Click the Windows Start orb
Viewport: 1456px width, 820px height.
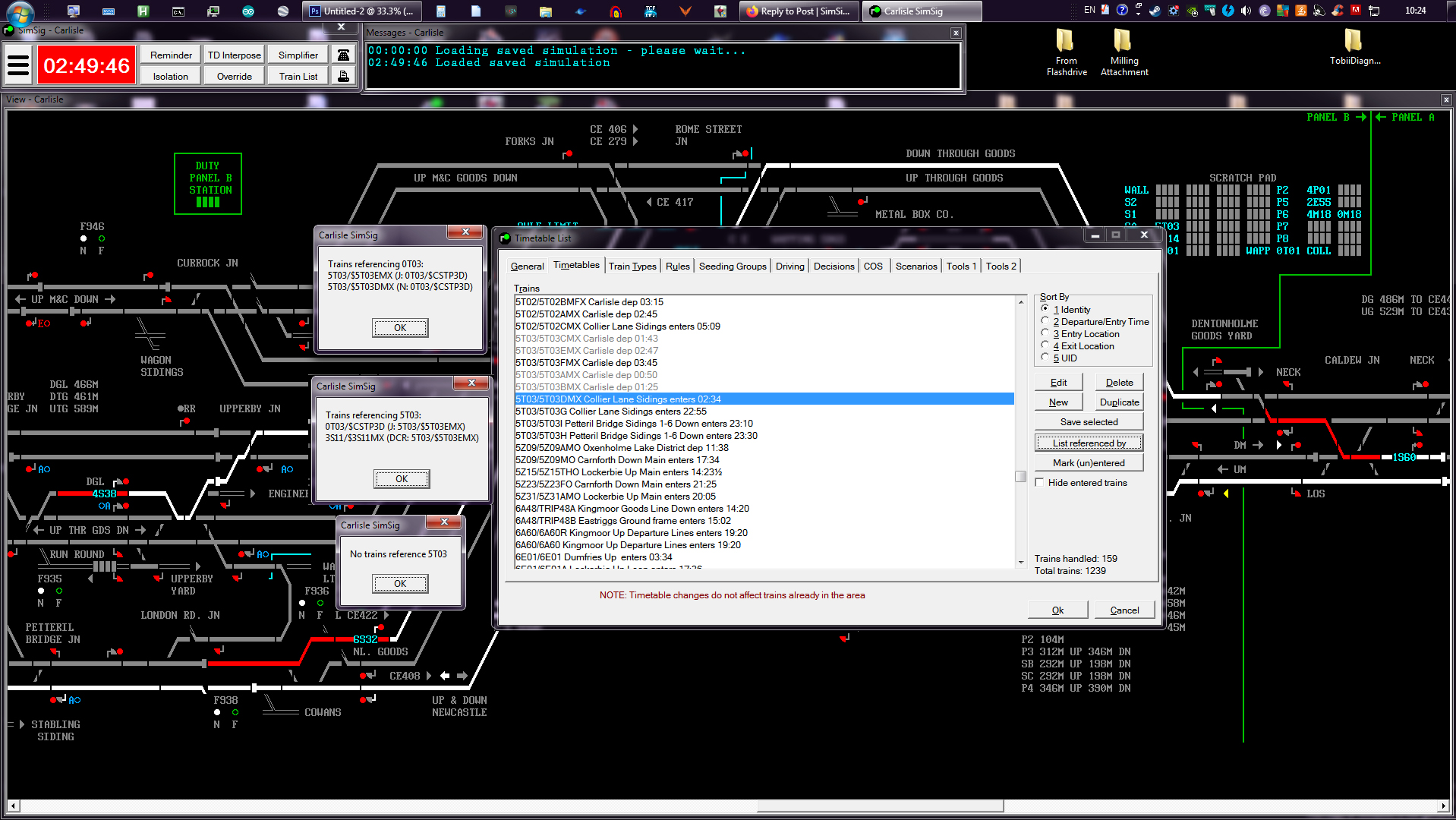pyautogui.click(x=20, y=12)
